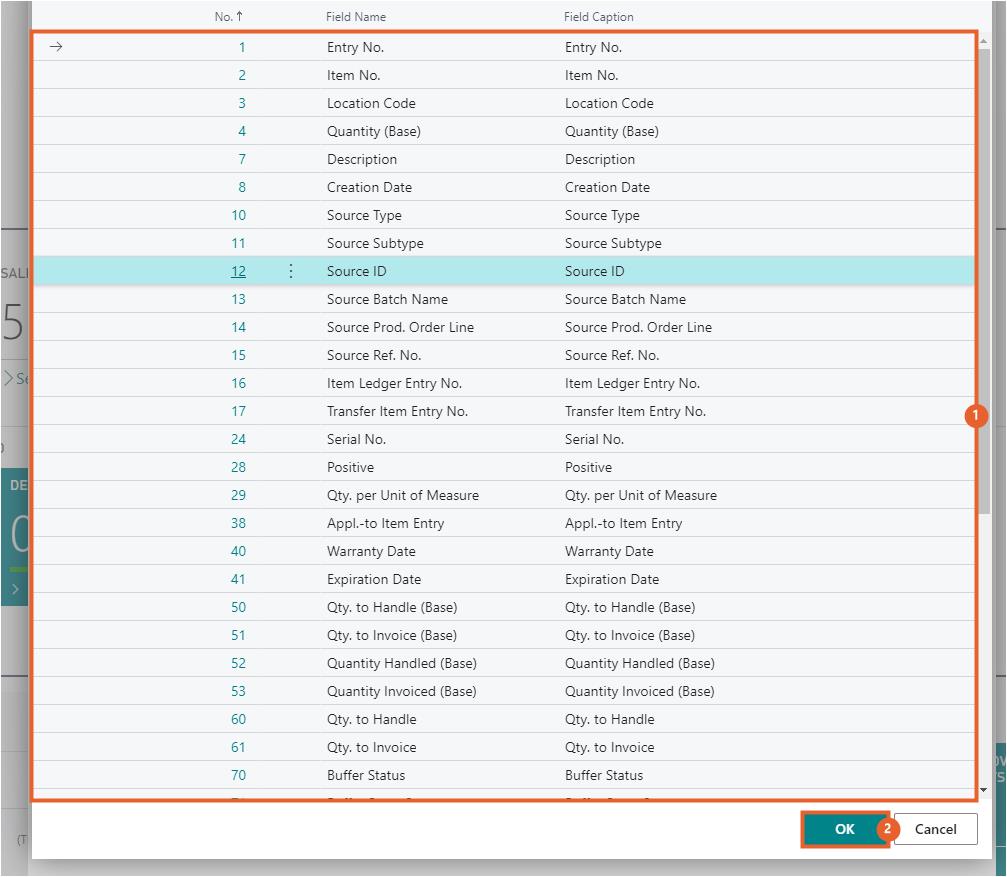
Task: Pick the Expiration Date field name
Action: coord(374,579)
